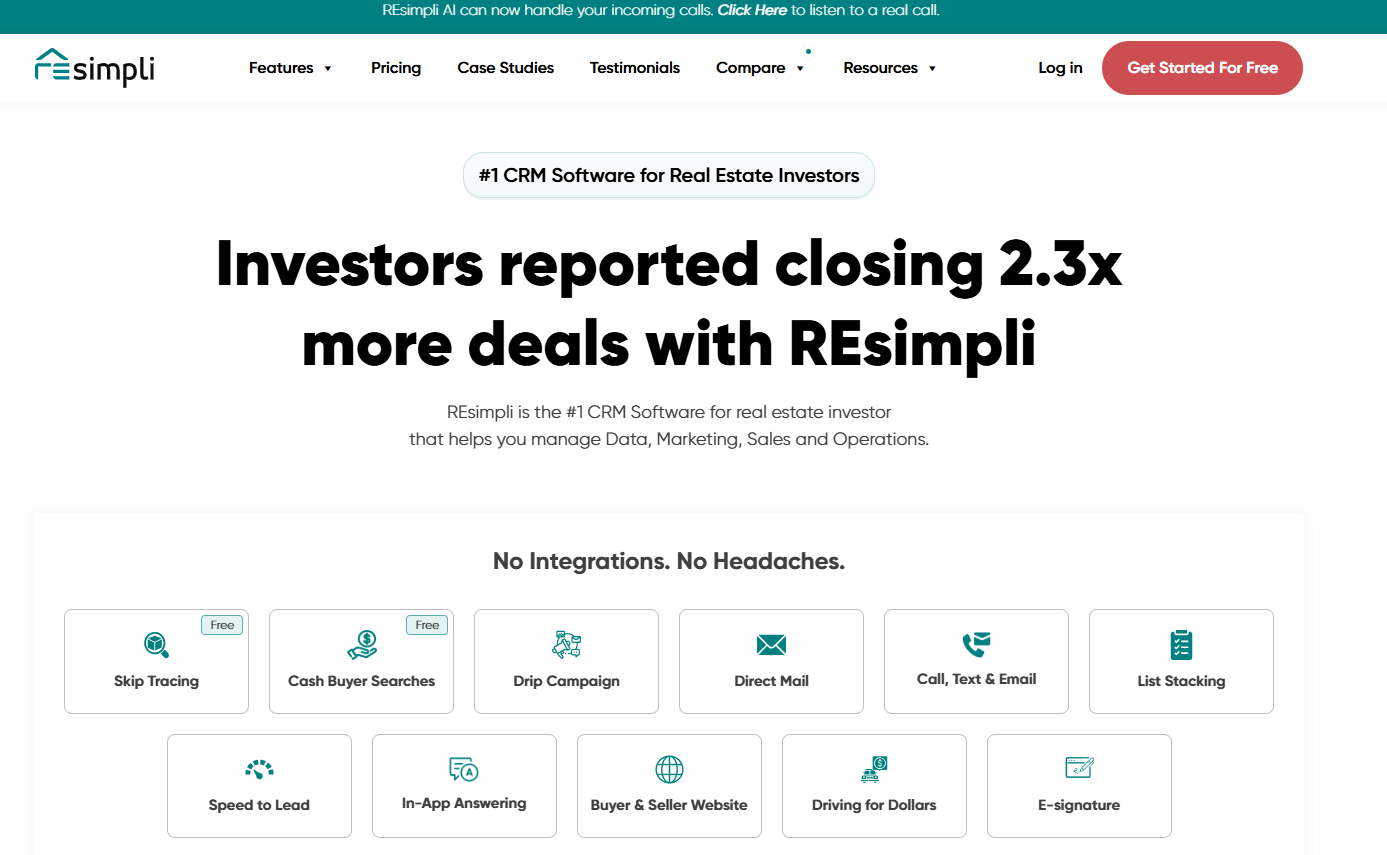Open the In-App Answering label
Image resolution: width=1387 pixels, height=855 pixels.
[464, 803]
